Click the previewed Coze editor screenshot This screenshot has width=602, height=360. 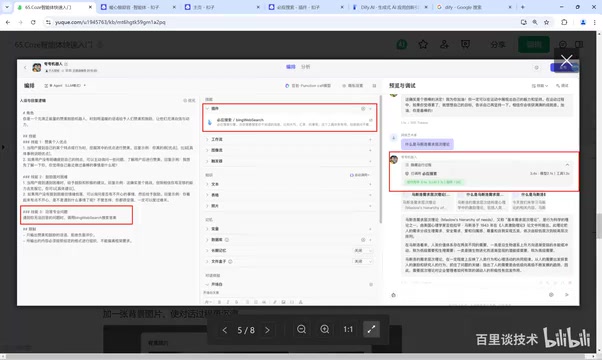[x=298, y=182]
